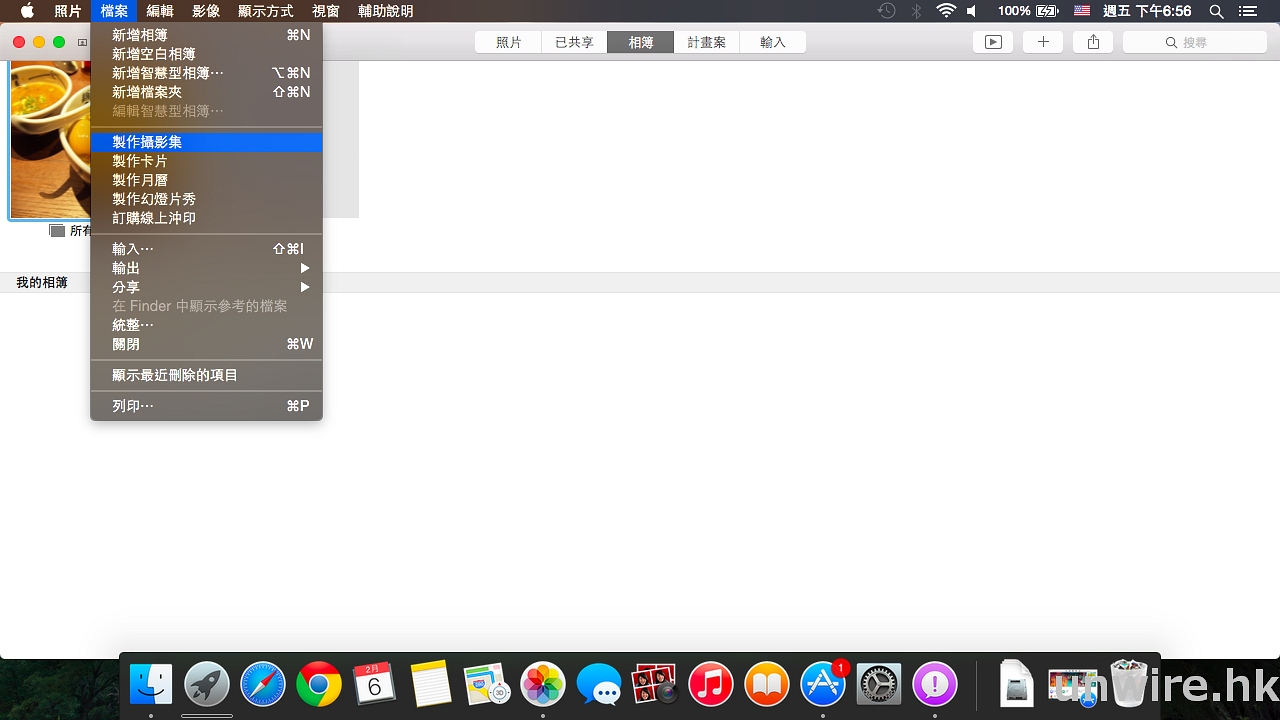Switch to the 已共享 tab
This screenshot has height=720, width=1280.
[574, 42]
